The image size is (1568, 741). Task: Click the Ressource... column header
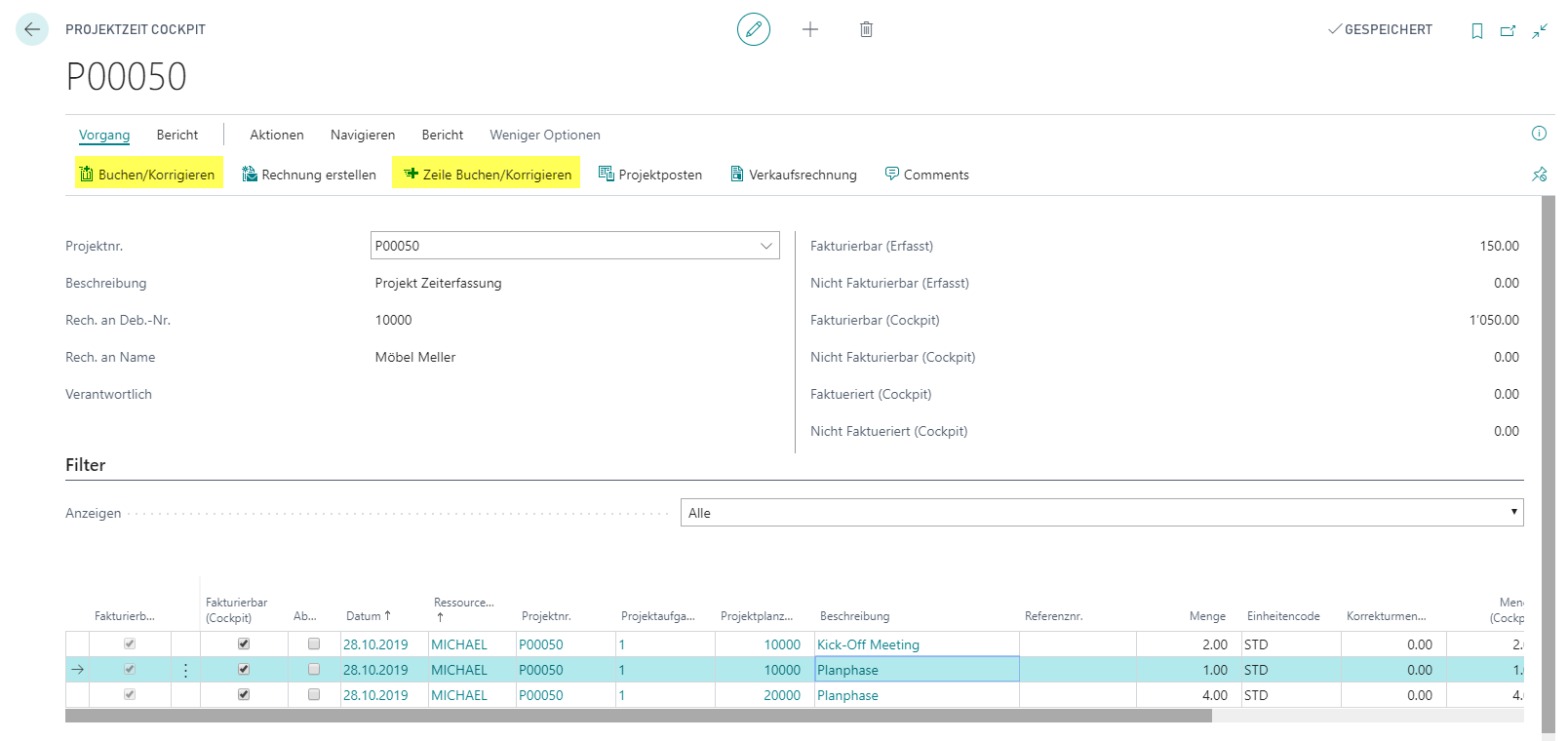click(464, 609)
